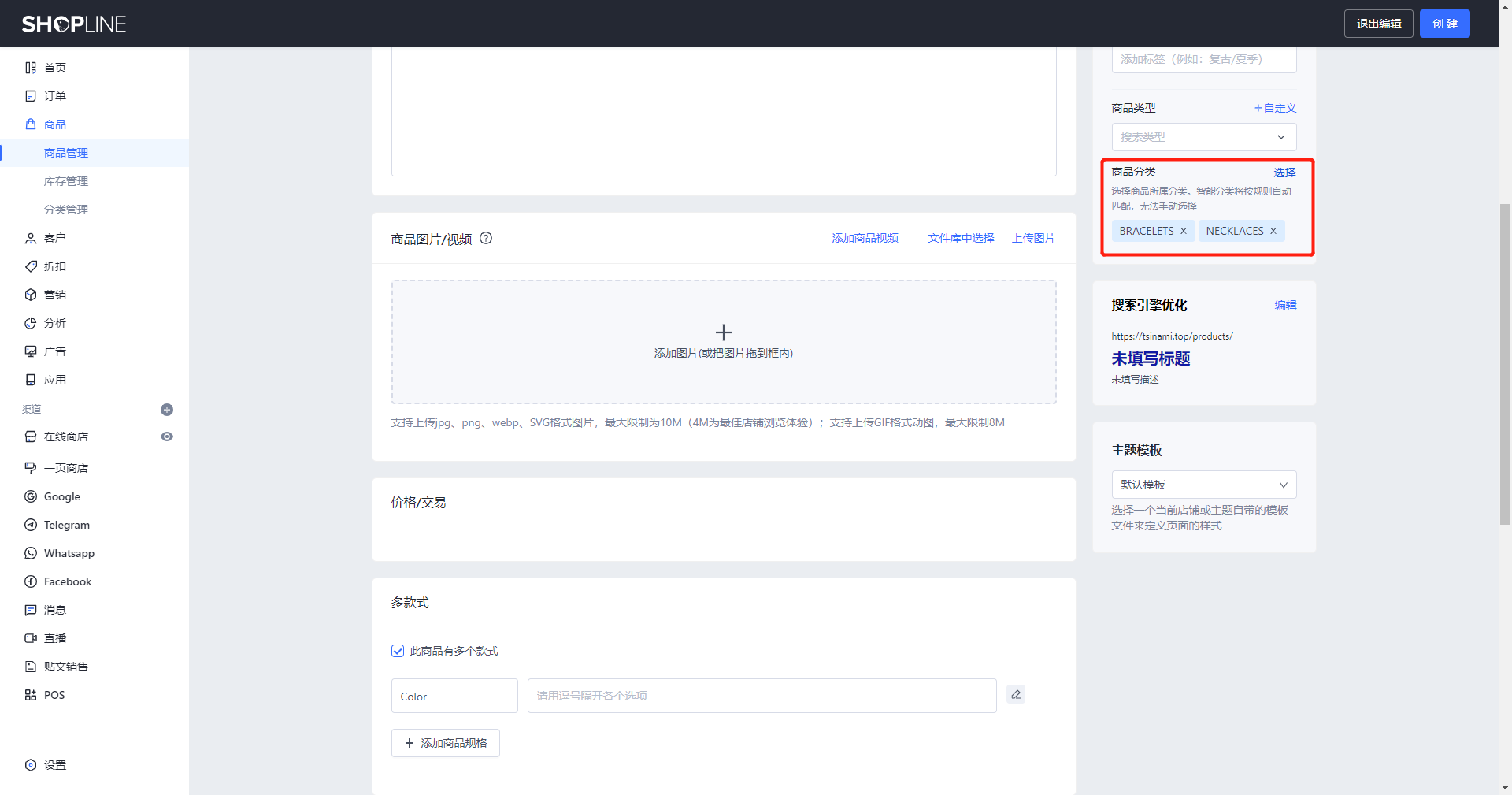Open the 商品 menu in sidebar
Image resolution: width=1512 pixels, height=795 pixels.
click(55, 124)
